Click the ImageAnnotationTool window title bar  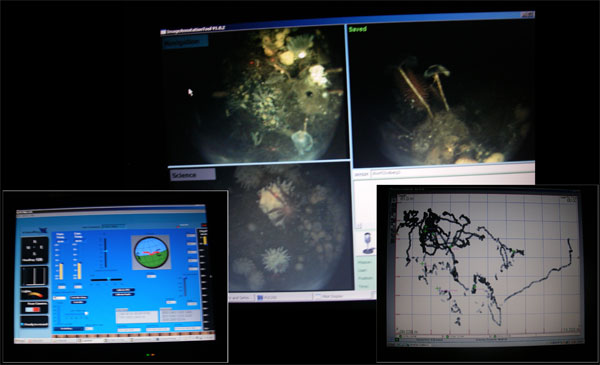tap(346, 23)
